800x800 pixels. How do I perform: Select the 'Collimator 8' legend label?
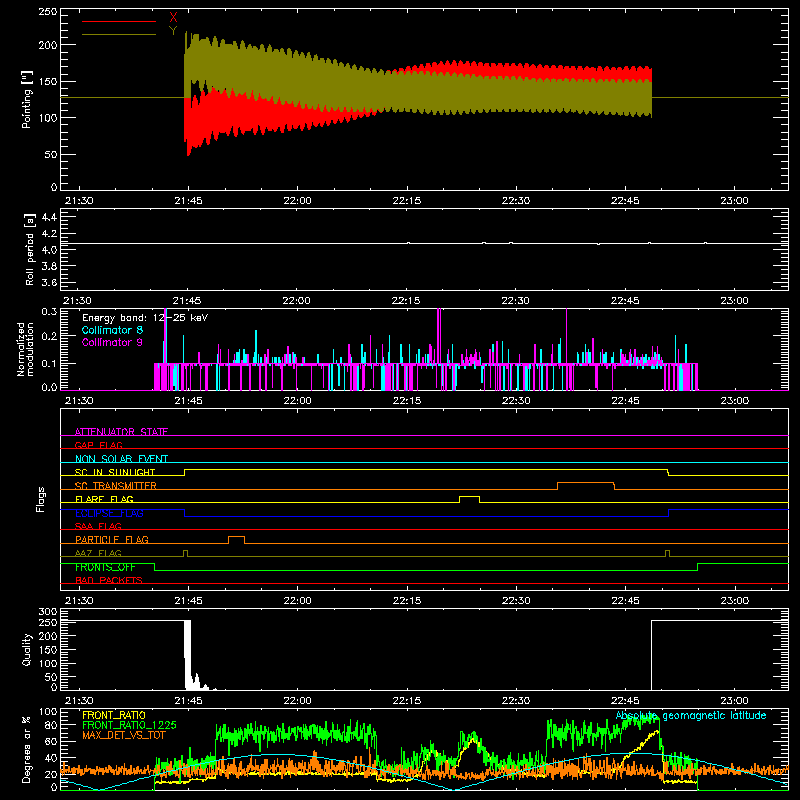112,330
